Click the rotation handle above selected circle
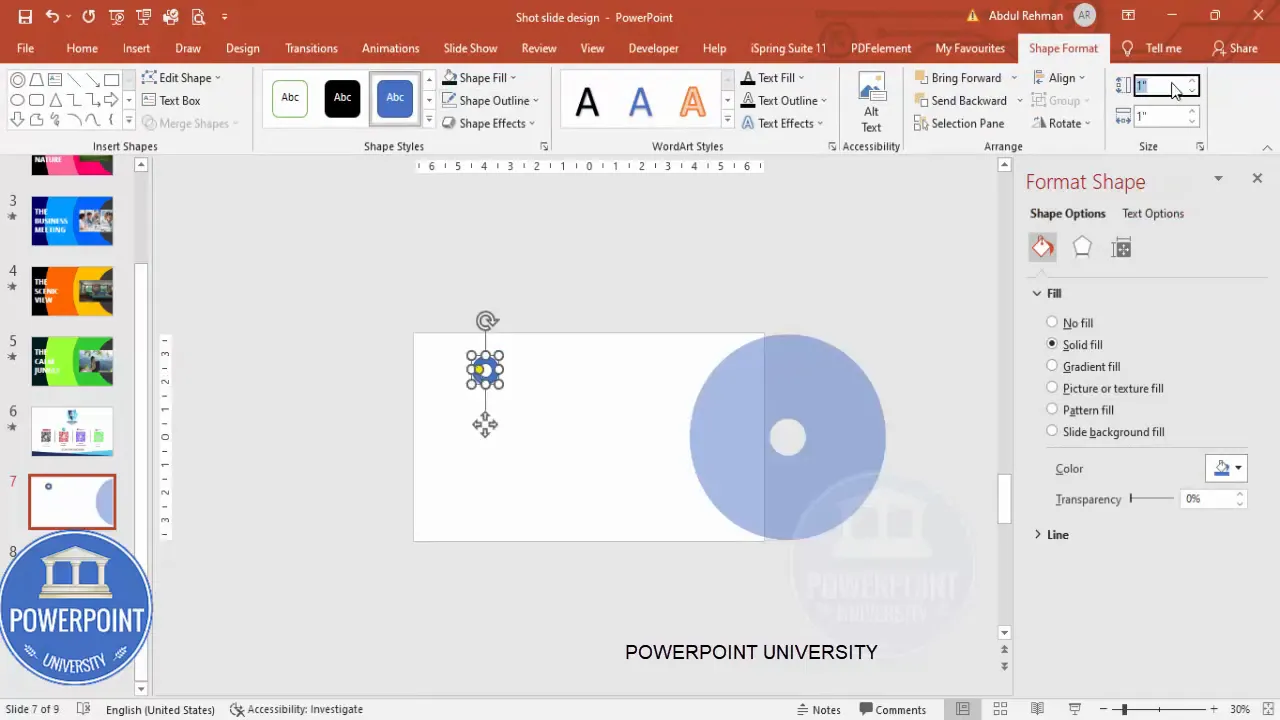 (486, 321)
